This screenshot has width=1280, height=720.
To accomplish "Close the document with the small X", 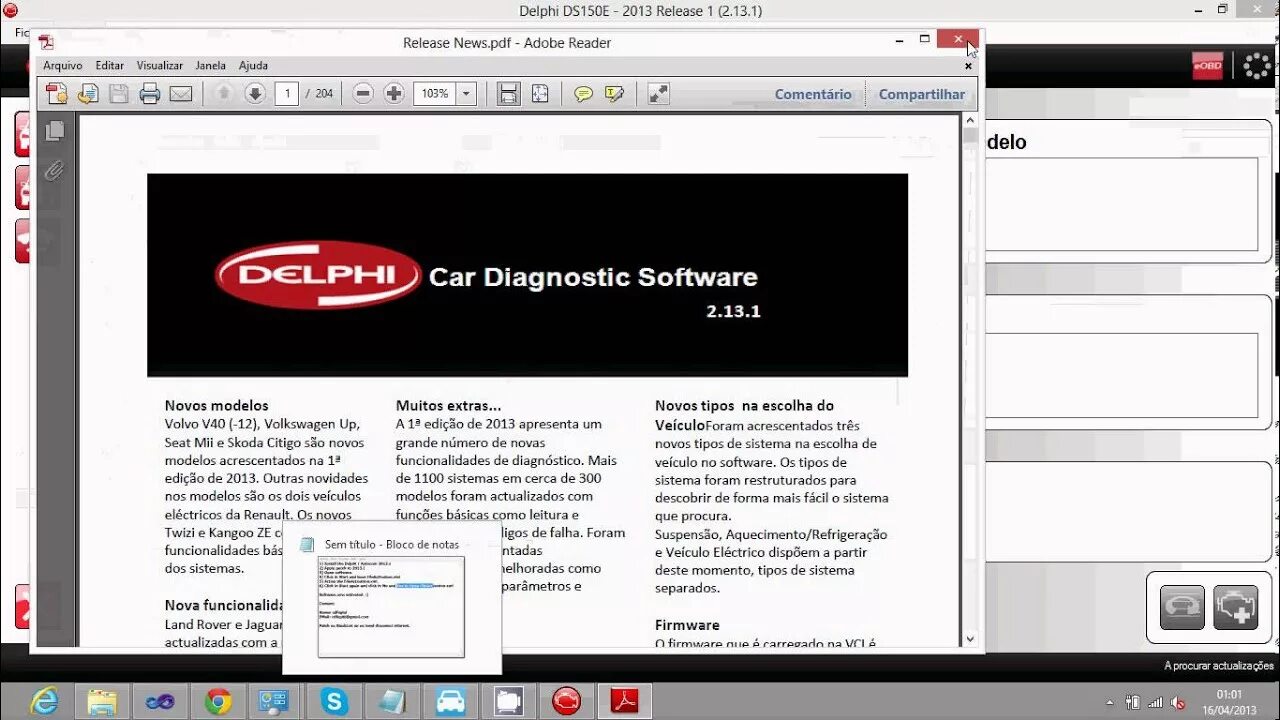I will point(968,66).
